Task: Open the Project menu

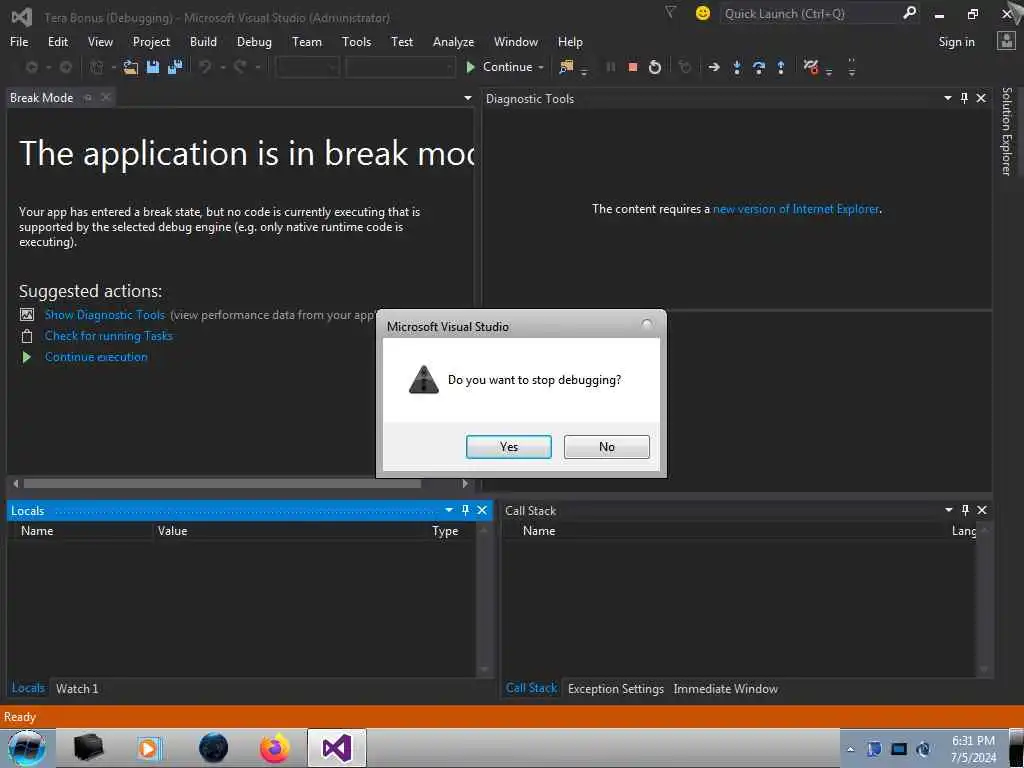Action: pyautogui.click(x=151, y=42)
